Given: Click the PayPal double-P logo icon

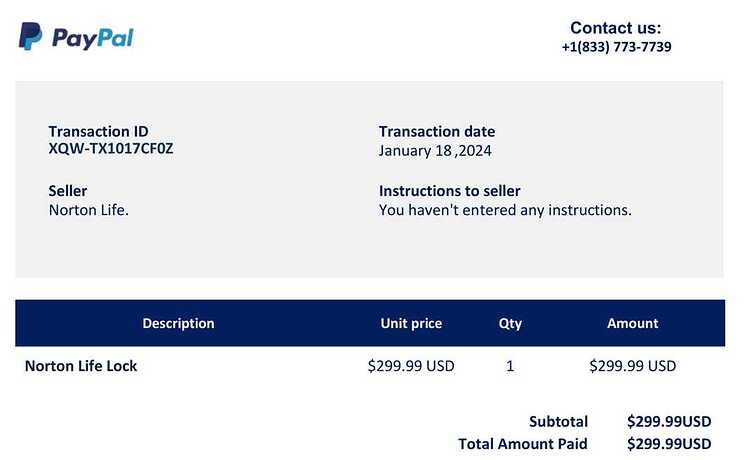Looking at the screenshot, I should click(30, 36).
